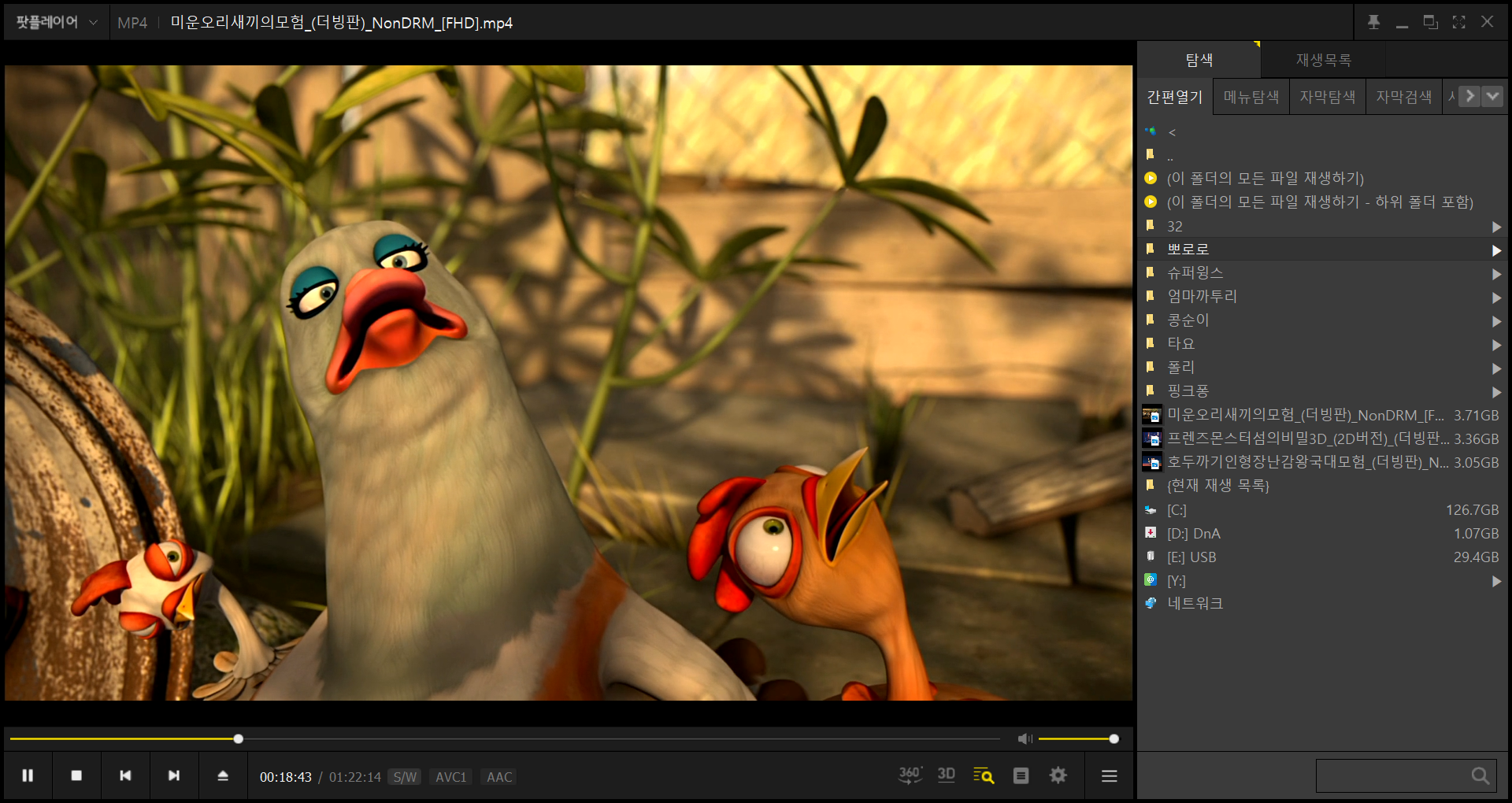Select the 자막검색 sub-tab
This screenshot has height=803, width=1512.
(x=1404, y=97)
